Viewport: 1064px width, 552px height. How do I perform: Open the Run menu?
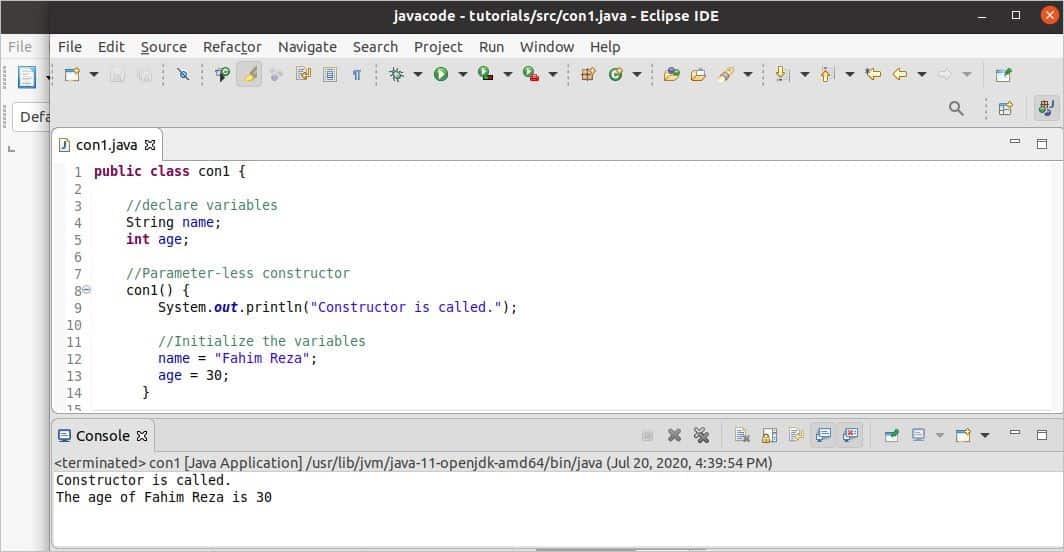491,47
